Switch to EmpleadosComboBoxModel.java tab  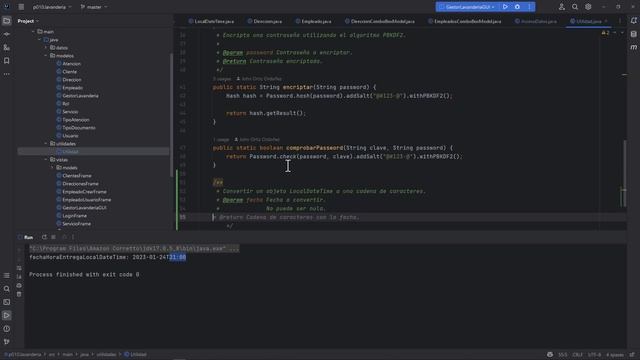click(464, 21)
